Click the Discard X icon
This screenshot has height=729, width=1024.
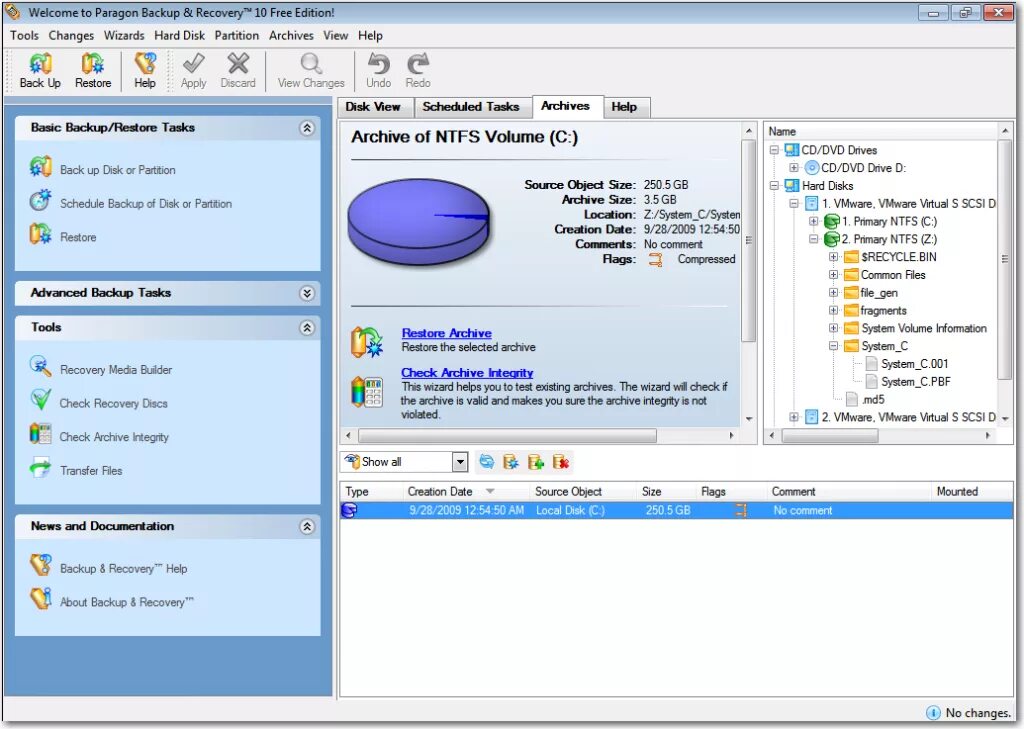238,64
